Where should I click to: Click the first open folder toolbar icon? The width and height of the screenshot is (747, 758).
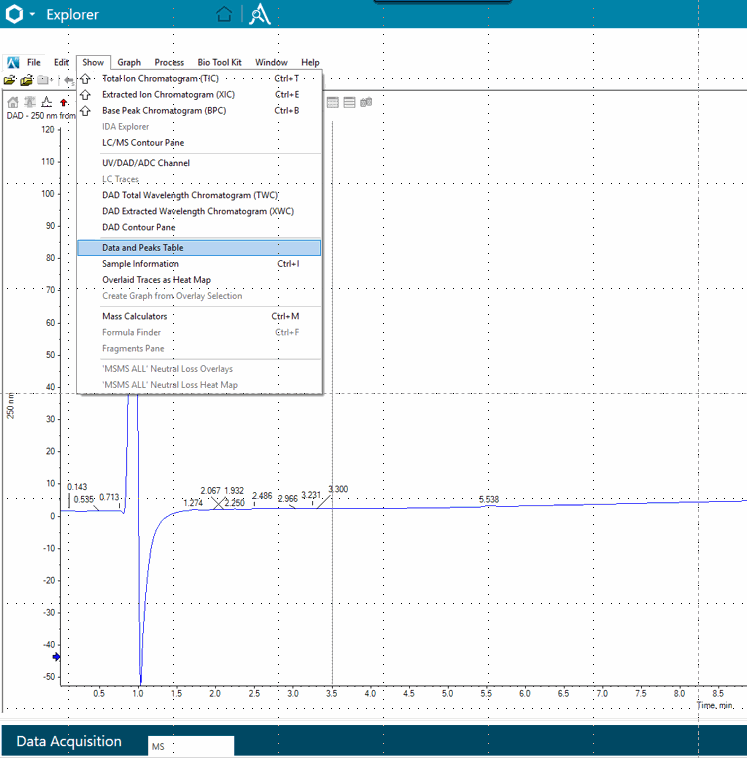click(x=10, y=79)
